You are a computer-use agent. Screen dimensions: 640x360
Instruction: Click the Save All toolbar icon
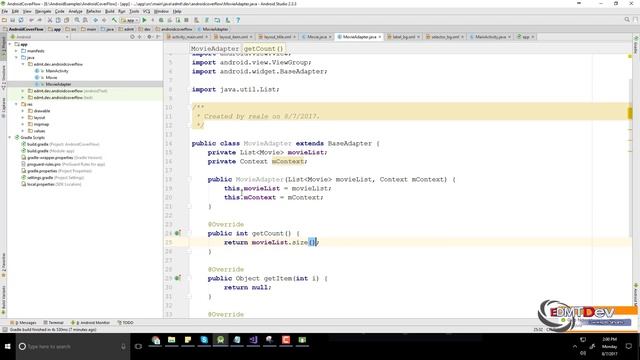click(13, 20)
